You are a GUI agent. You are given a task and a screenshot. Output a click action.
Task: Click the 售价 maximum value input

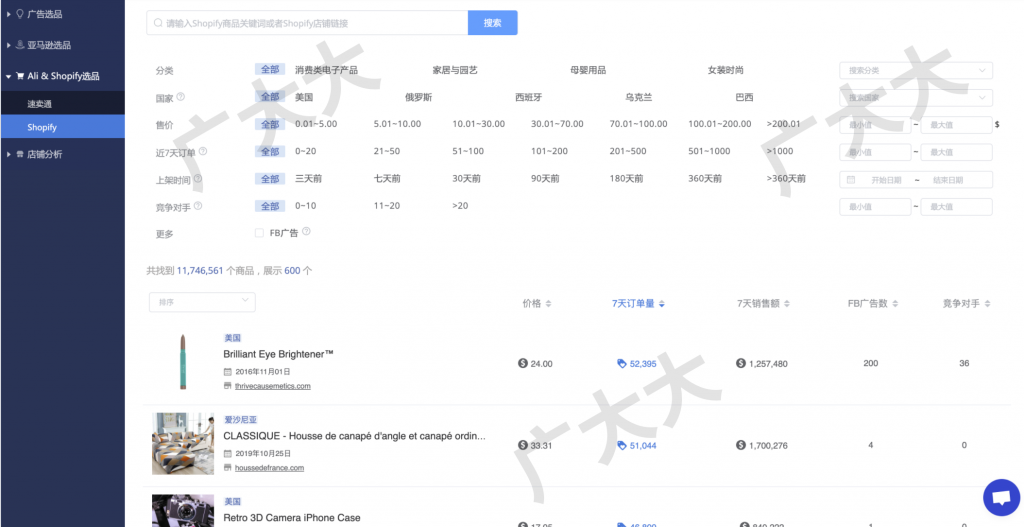tap(957, 125)
